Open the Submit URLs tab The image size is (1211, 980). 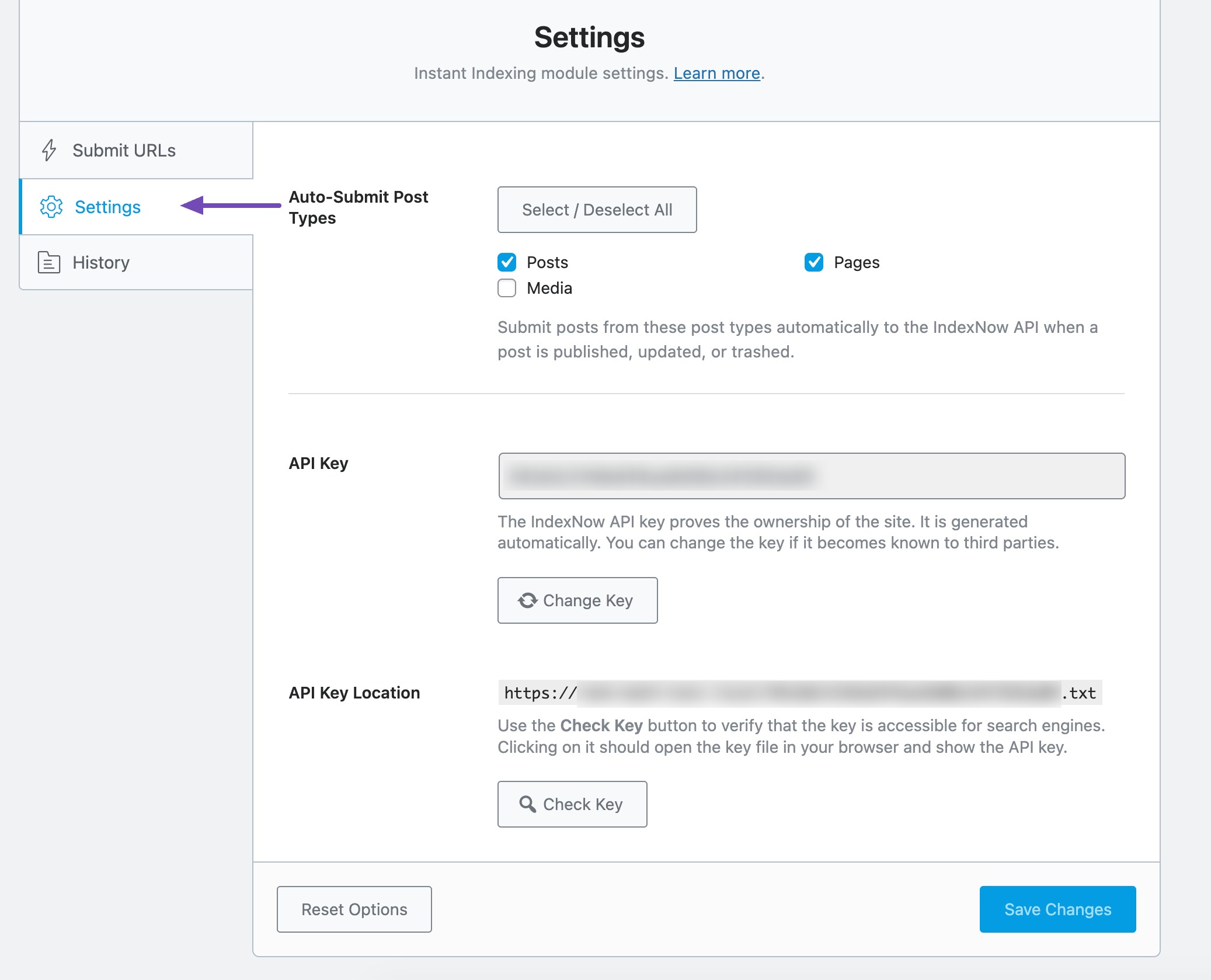coord(124,150)
